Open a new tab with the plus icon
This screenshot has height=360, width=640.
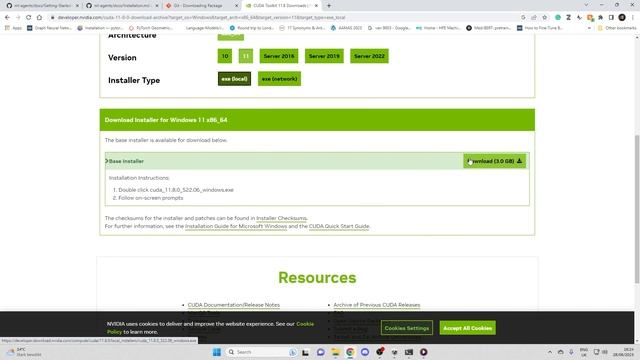[329, 6]
